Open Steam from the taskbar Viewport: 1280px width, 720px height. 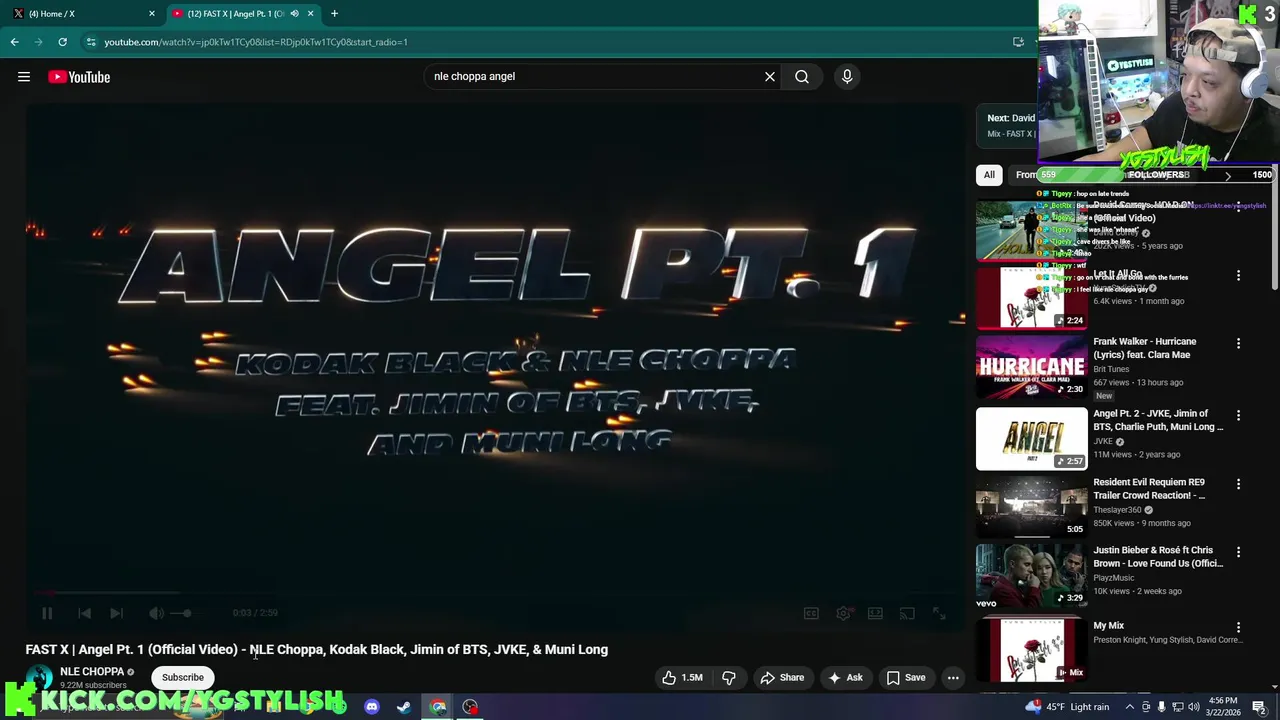[x=404, y=707]
